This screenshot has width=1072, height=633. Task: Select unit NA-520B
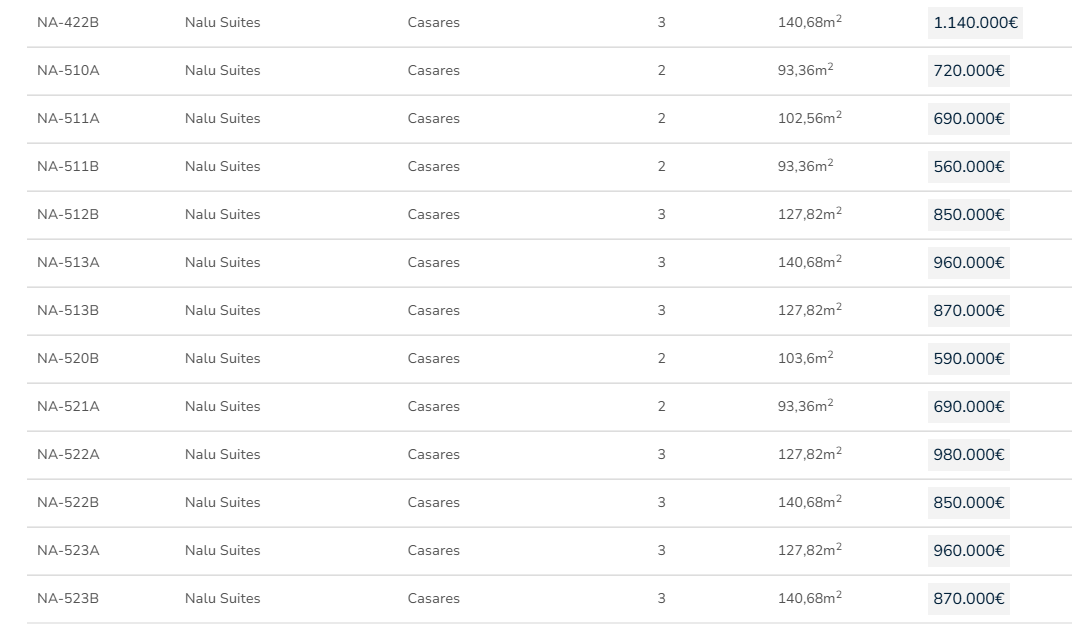point(68,359)
